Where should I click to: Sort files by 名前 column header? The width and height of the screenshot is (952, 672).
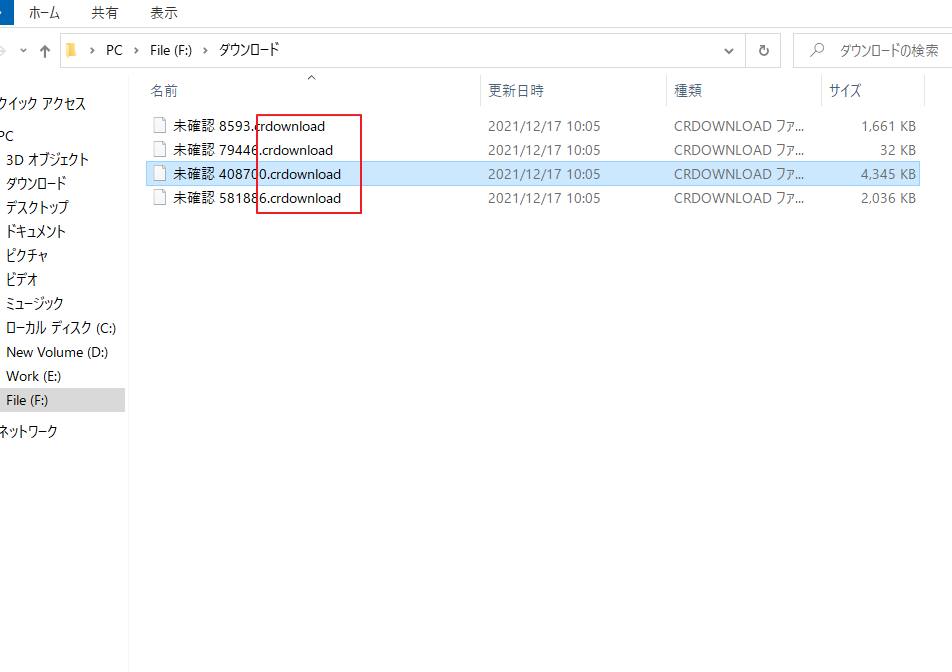(x=164, y=91)
